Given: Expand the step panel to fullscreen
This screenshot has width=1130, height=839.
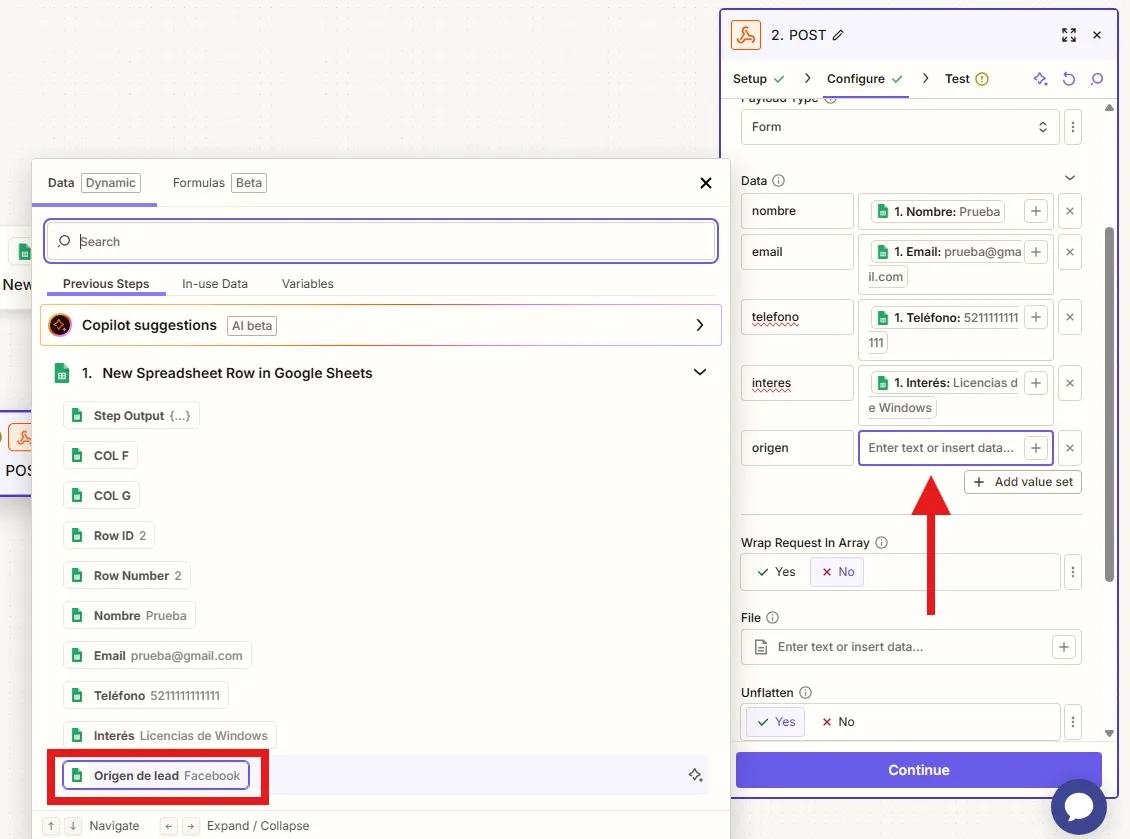Looking at the screenshot, I should click(x=1068, y=35).
